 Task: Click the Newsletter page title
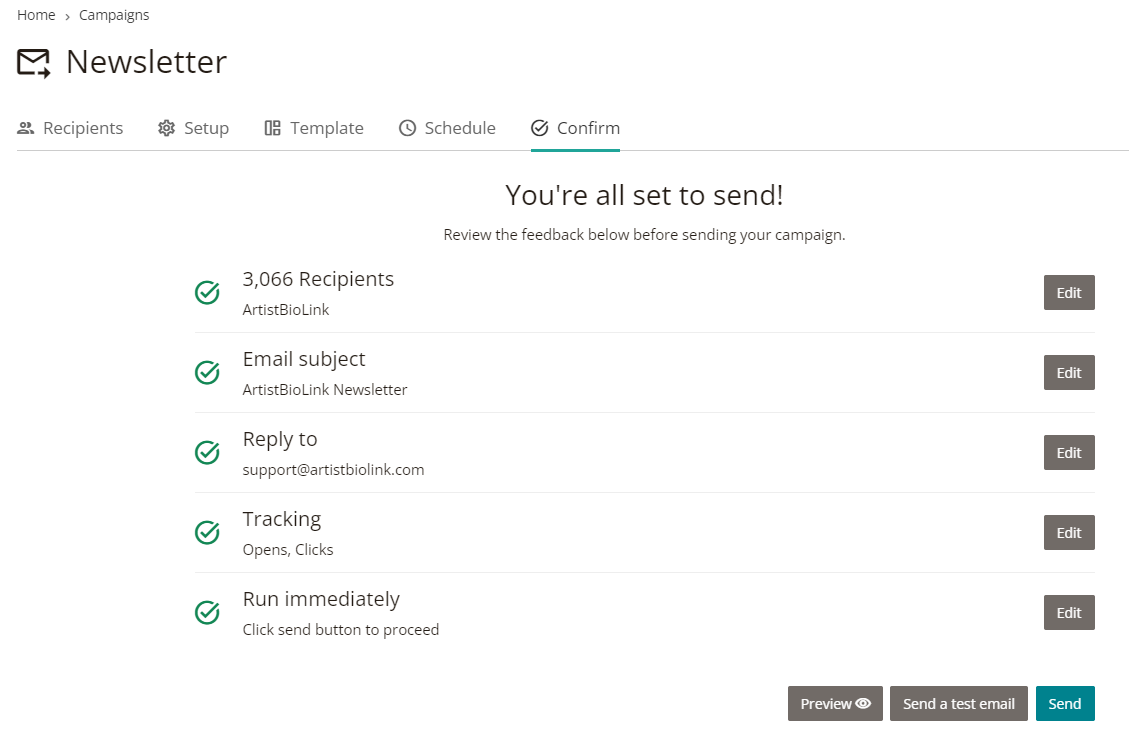[x=147, y=62]
